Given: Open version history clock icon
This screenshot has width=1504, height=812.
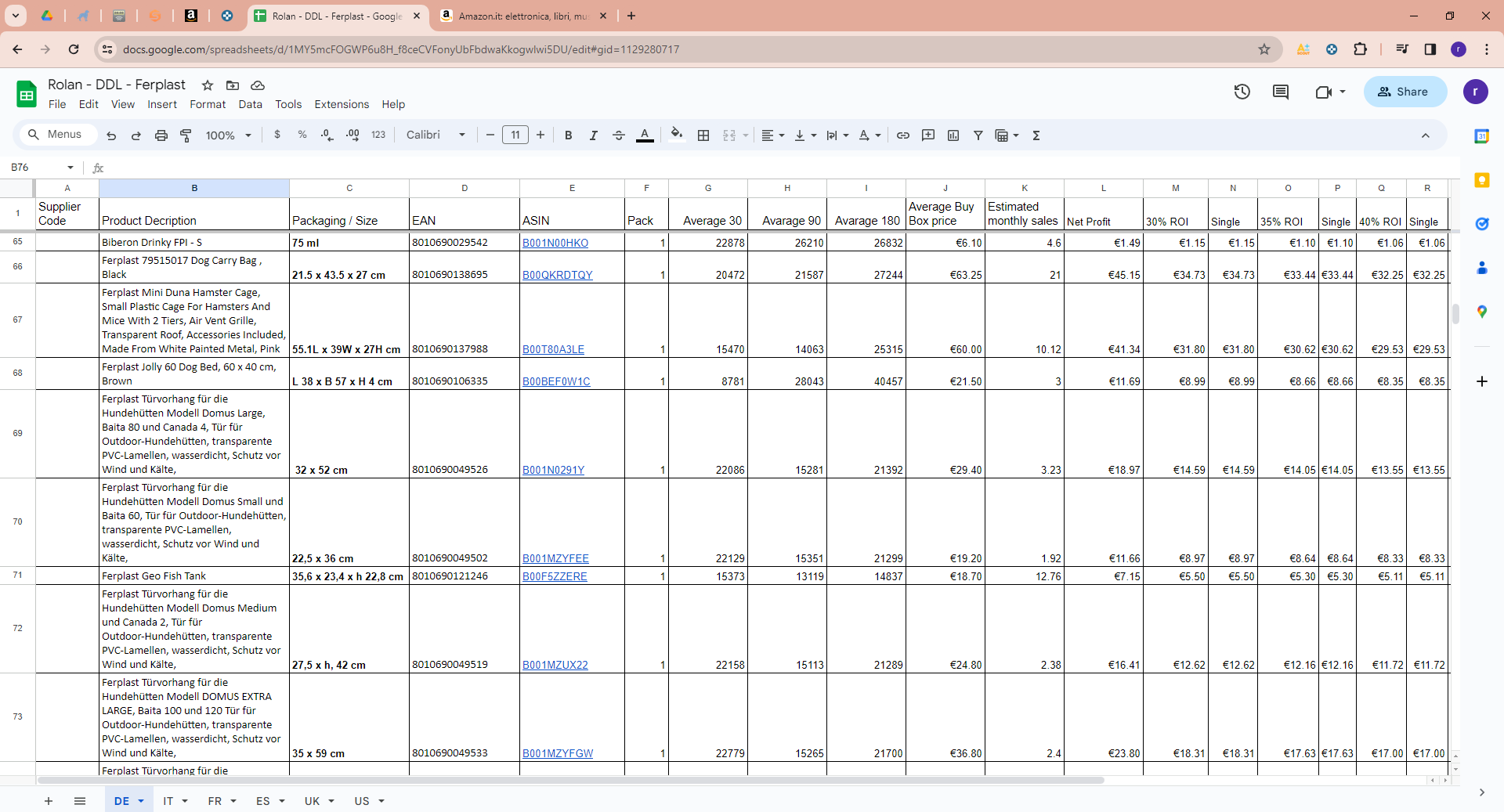Looking at the screenshot, I should click(x=1242, y=92).
